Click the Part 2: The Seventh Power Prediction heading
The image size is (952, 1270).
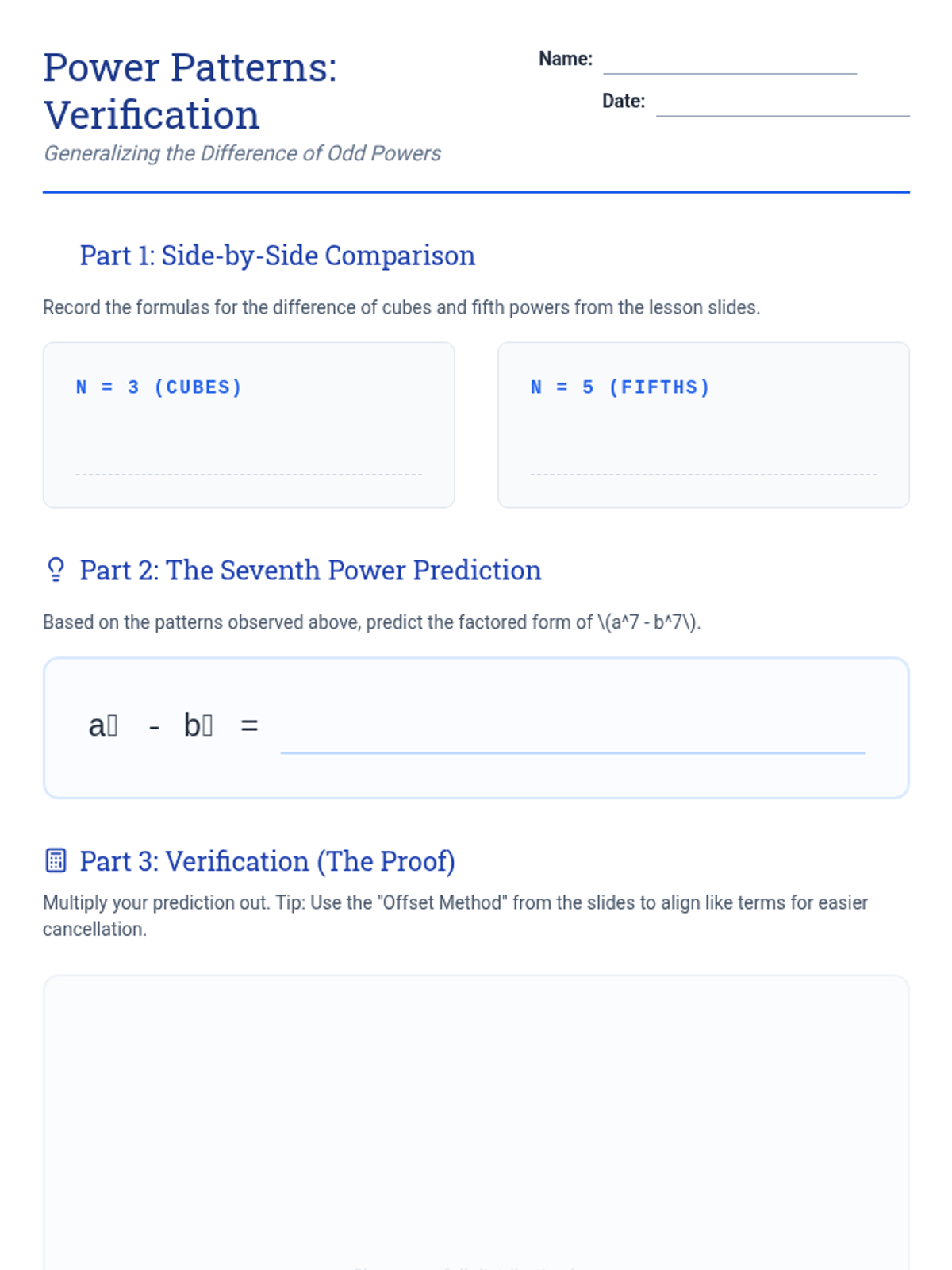pos(310,570)
